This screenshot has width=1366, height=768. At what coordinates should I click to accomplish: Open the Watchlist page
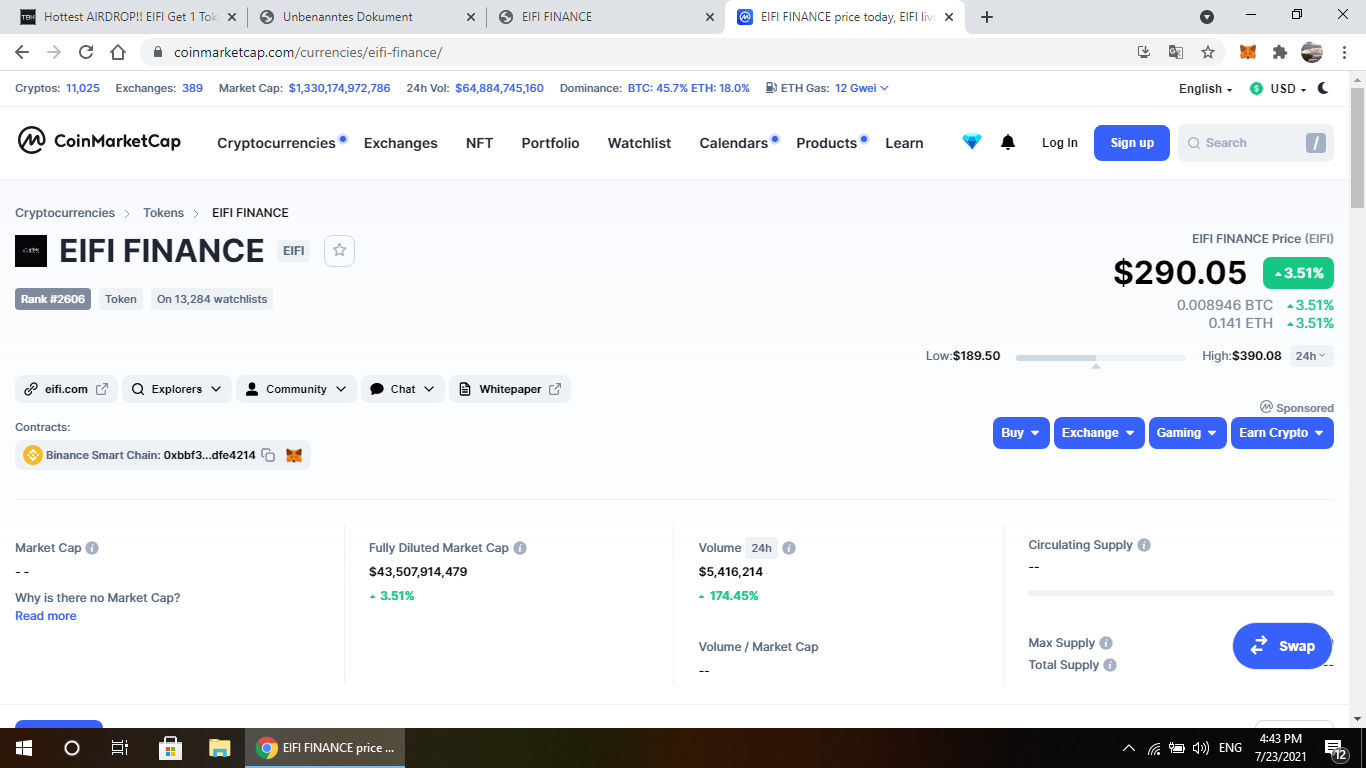[640, 143]
